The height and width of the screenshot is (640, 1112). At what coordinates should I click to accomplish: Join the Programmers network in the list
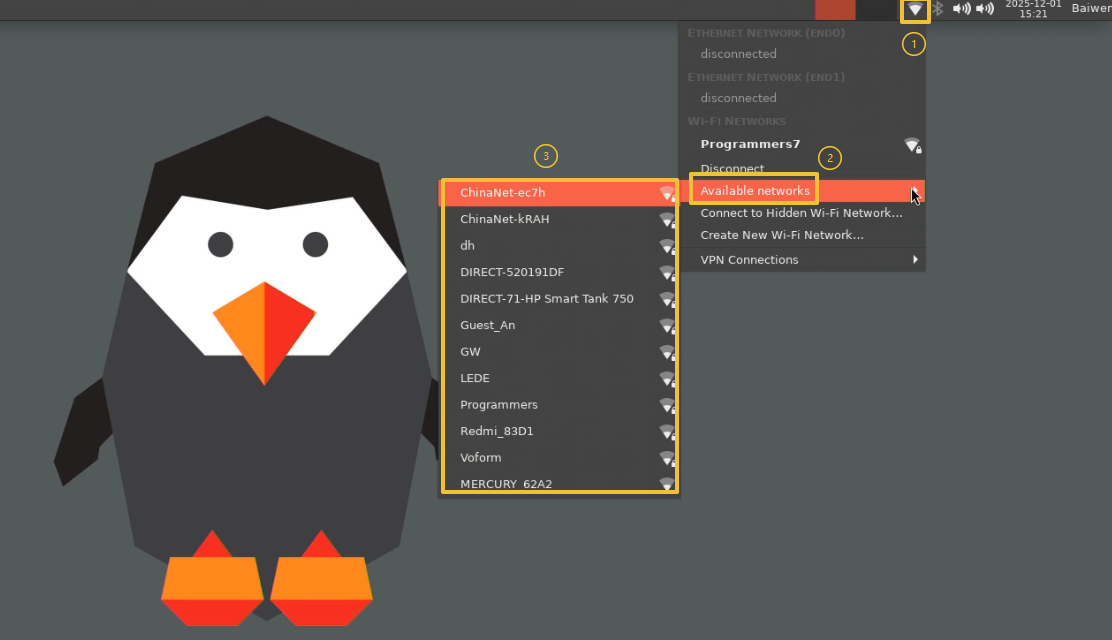coord(499,405)
